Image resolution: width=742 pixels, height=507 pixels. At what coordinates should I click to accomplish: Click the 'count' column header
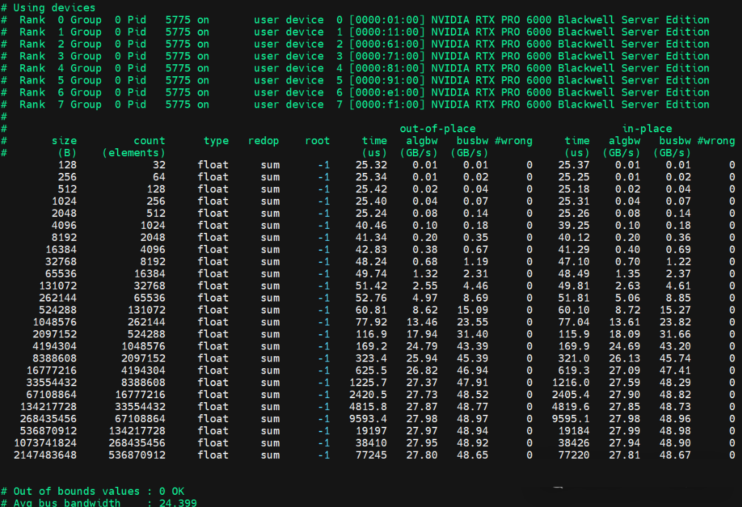tap(148, 141)
